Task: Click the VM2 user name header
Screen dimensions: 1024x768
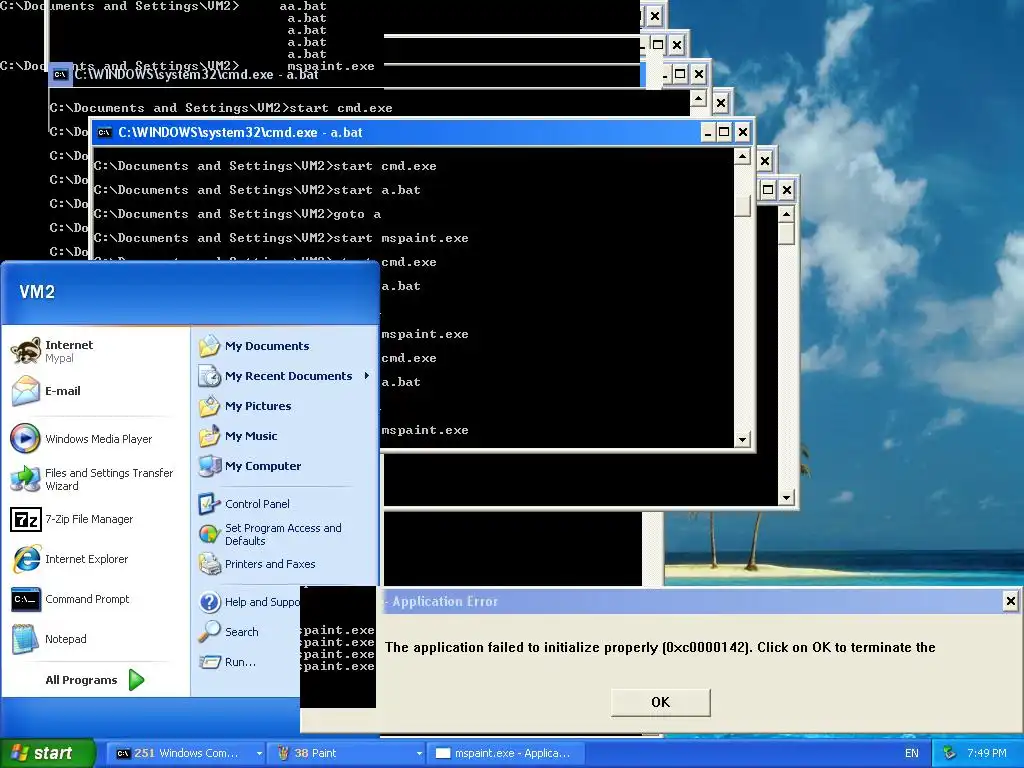Action: tap(37, 292)
